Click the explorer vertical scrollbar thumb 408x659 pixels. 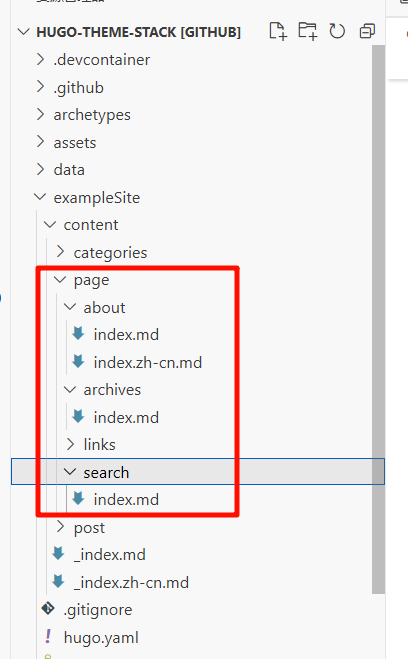tap(378, 319)
